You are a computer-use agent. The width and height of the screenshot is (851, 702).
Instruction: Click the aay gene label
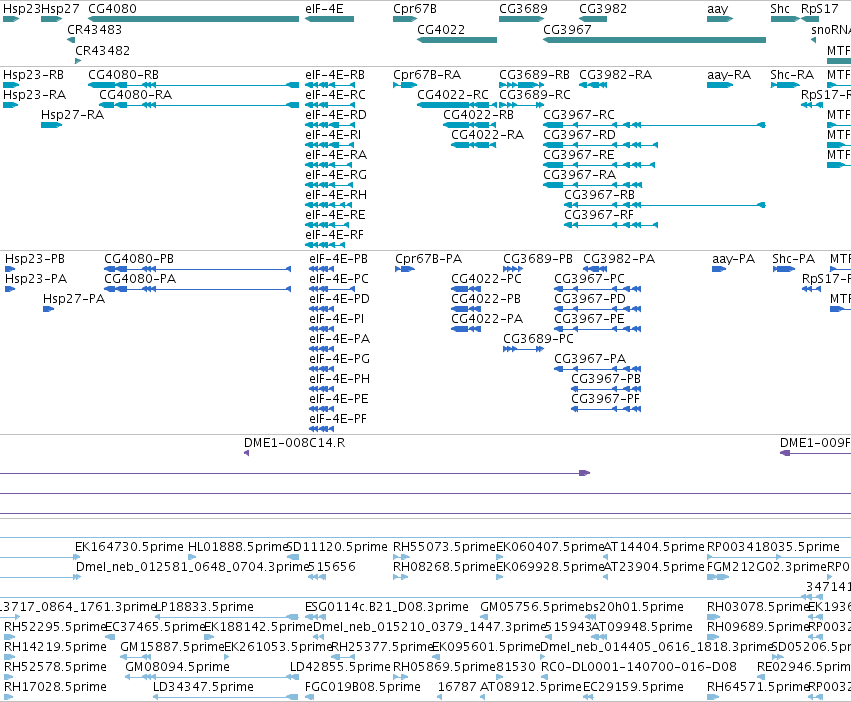(717, 9)
